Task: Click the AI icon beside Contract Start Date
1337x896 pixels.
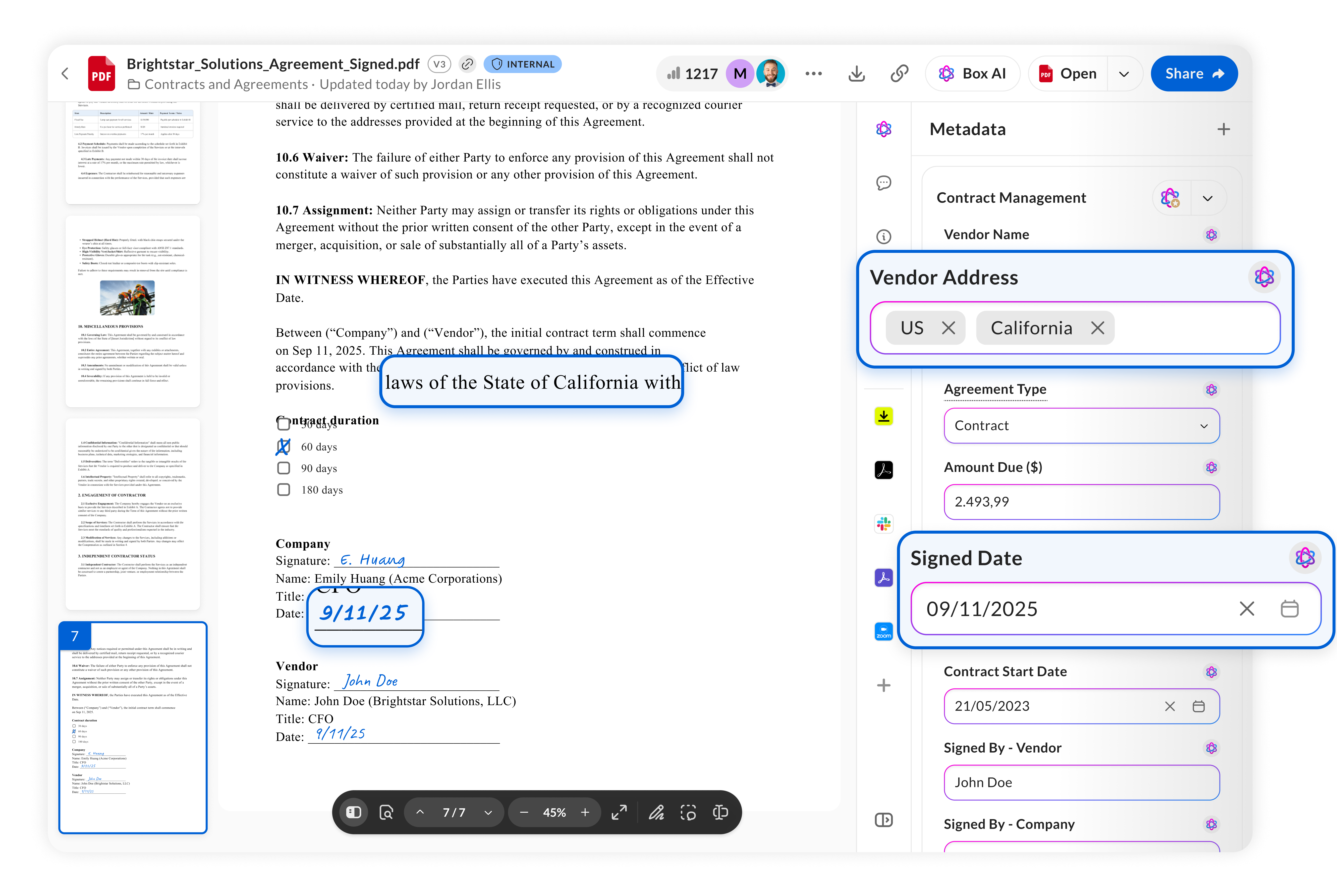Action: click(1211, 672)
